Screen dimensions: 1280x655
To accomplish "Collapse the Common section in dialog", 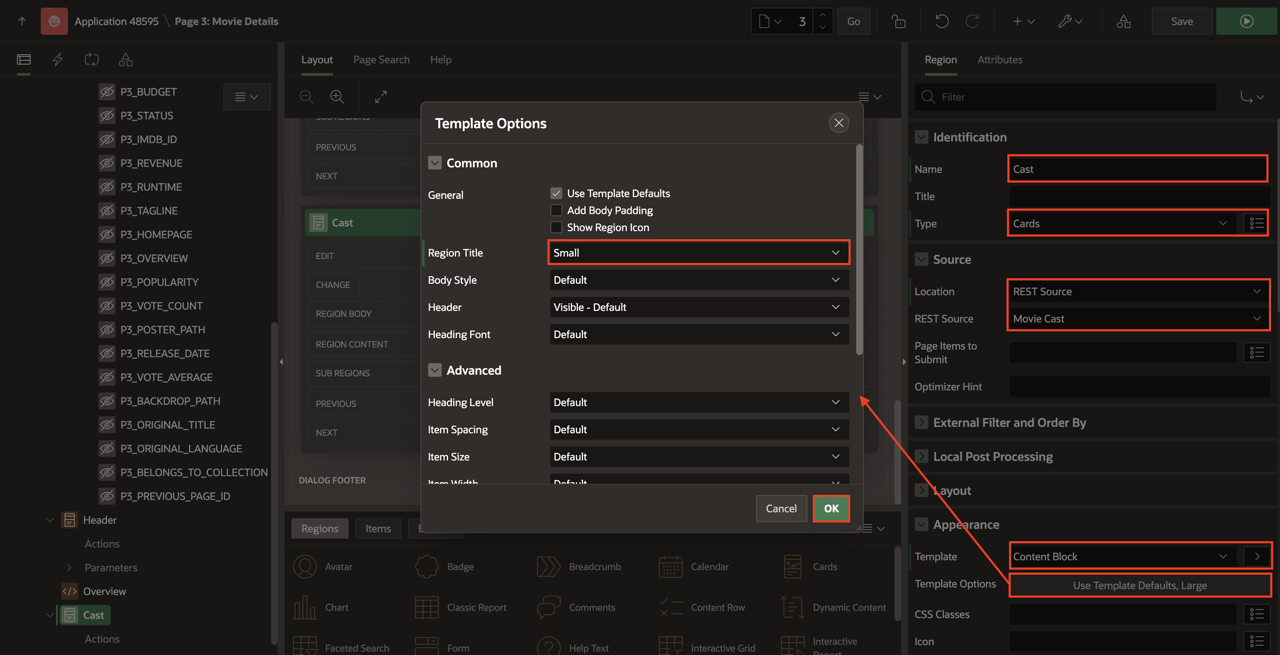I will (x=435, y=163).
